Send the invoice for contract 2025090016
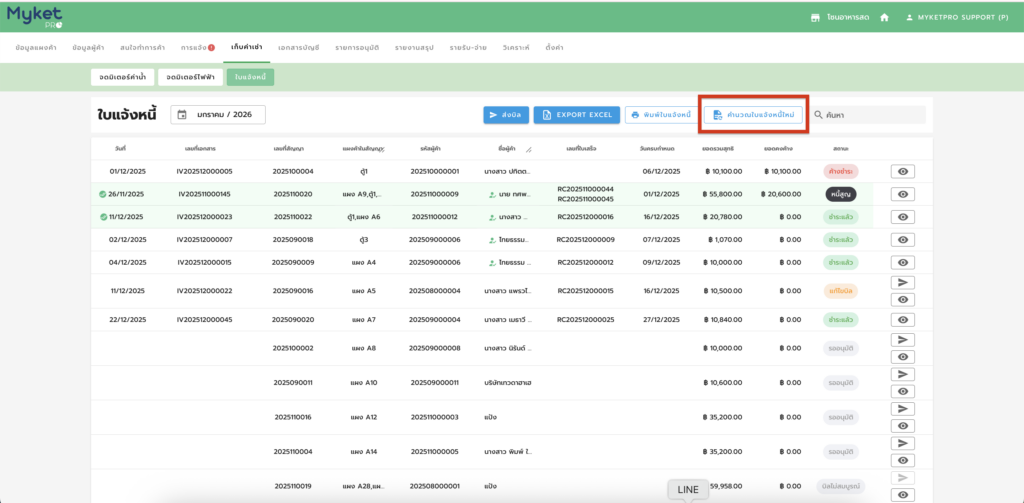This screenshot has height=503, width=1024. pos(902,283)
